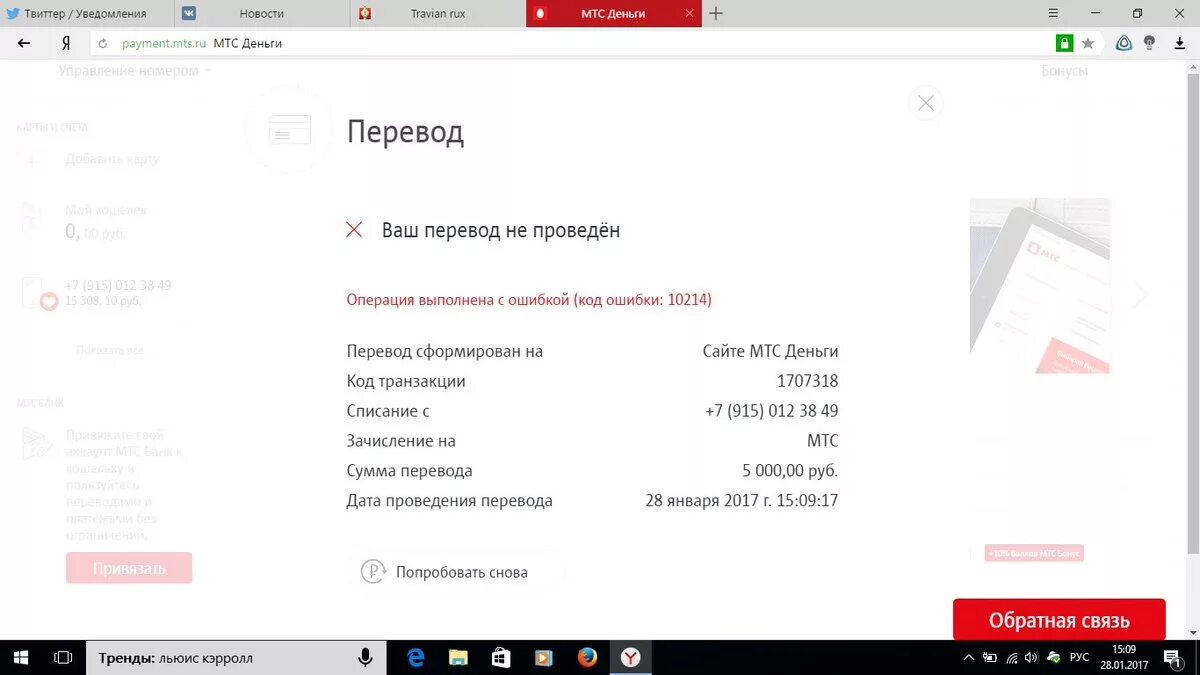Image resolution: width=1200 pixels, height=675 pixels.
Task: Open the Windows Start menu
Action: [x=21, y=658]
